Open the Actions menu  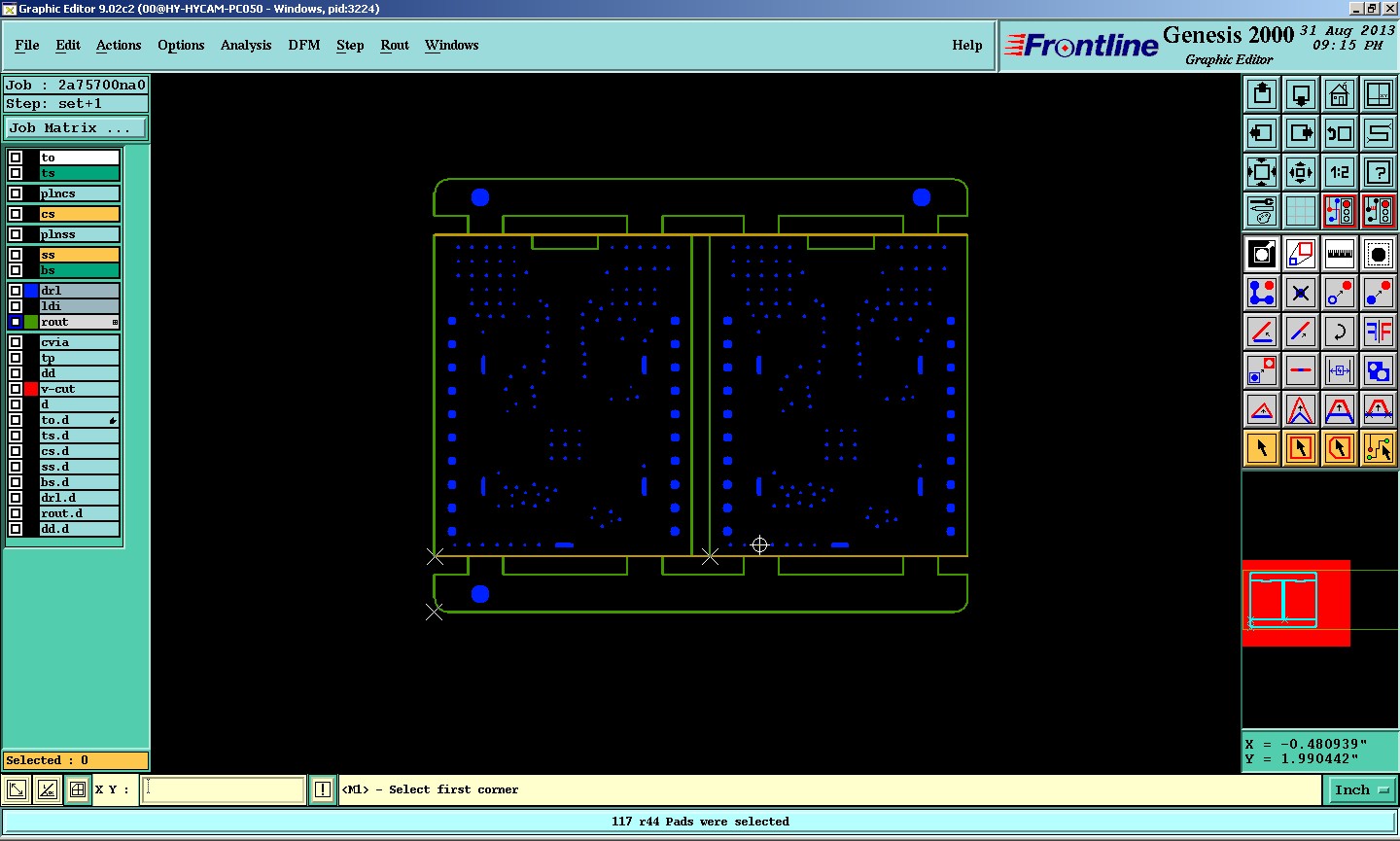click(x=119, y=45)
